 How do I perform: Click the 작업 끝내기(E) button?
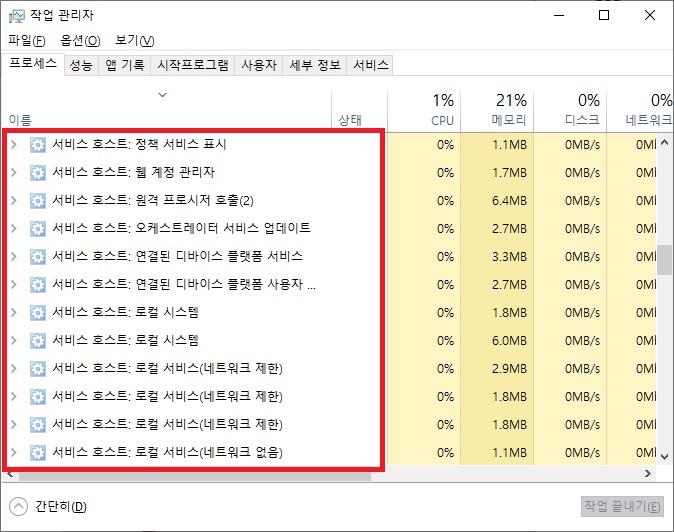pyautogui.click(x=622, y=507)
